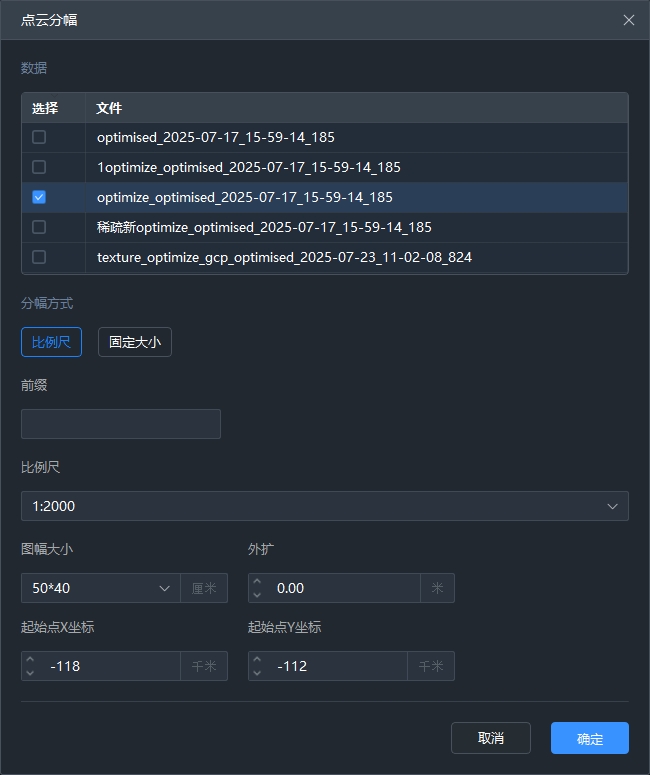This screenshot has width=650, height=775.
Task: Open the 比例尺 1:2000 dropdown
Action: pyautogui.click(x=324, y=506)
